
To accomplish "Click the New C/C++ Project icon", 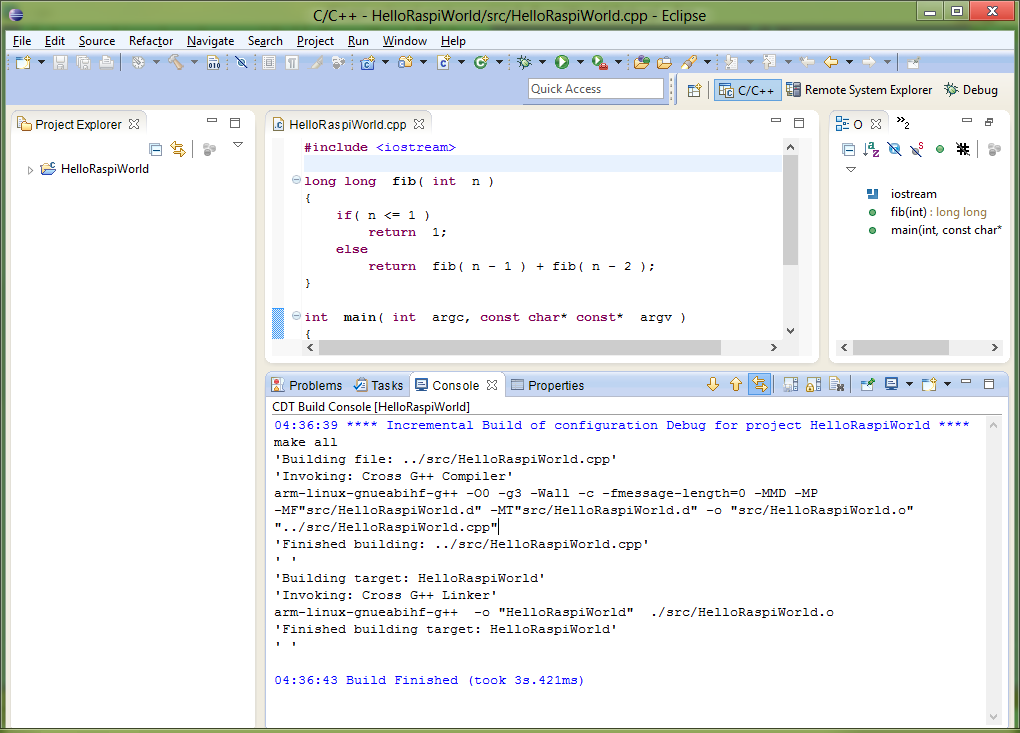I will click(x=368, y=62).
